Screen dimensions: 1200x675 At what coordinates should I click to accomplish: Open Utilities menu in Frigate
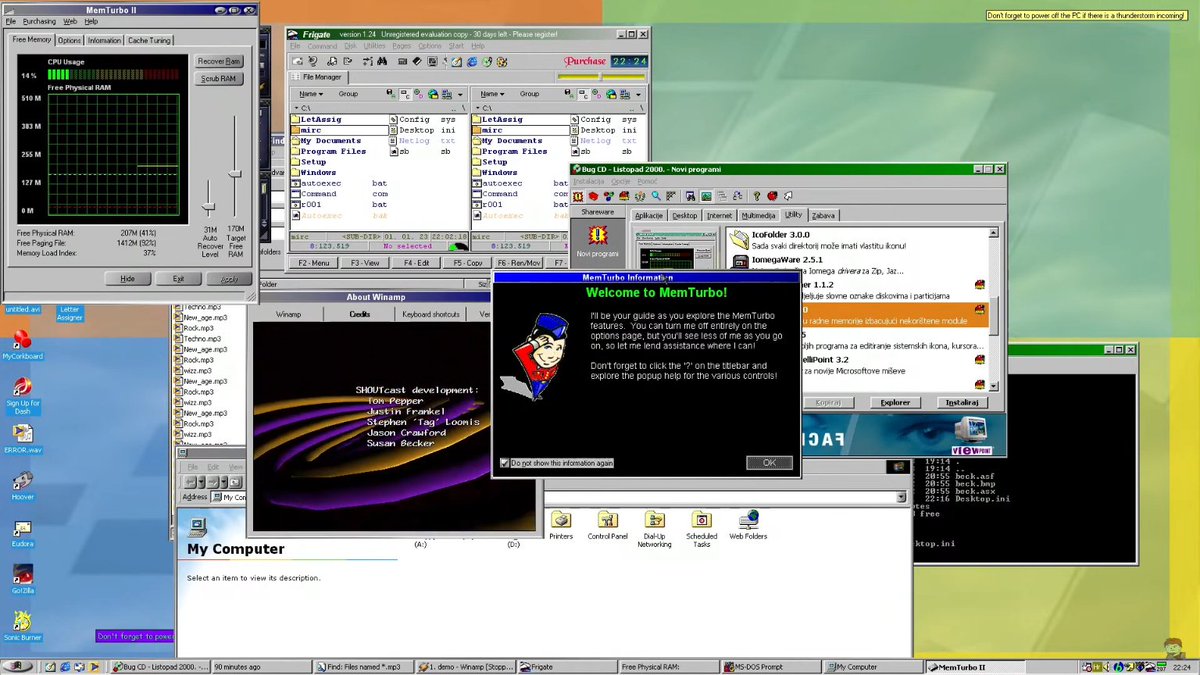[374, 46]
